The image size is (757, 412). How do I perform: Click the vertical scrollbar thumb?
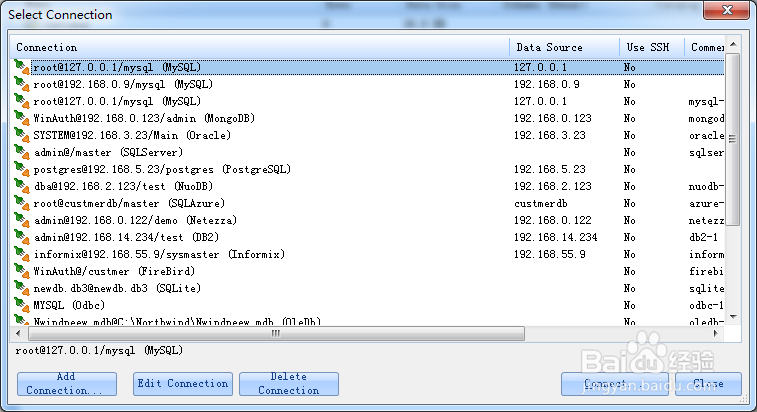pos(733,139)
